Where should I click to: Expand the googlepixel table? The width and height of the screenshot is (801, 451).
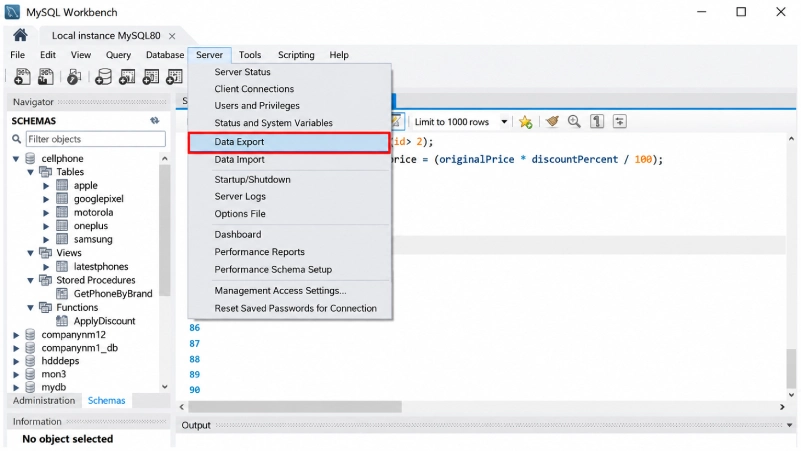[x=46, y=199]
